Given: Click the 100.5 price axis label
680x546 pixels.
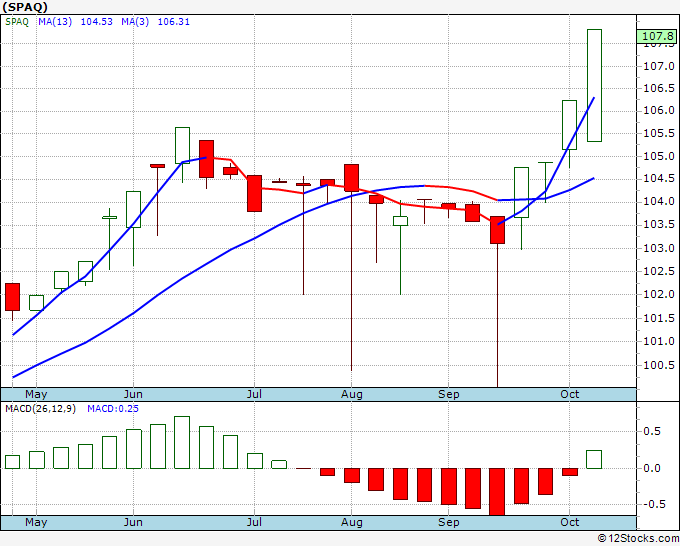Looking at the screenshot, I should click(659, 365).
